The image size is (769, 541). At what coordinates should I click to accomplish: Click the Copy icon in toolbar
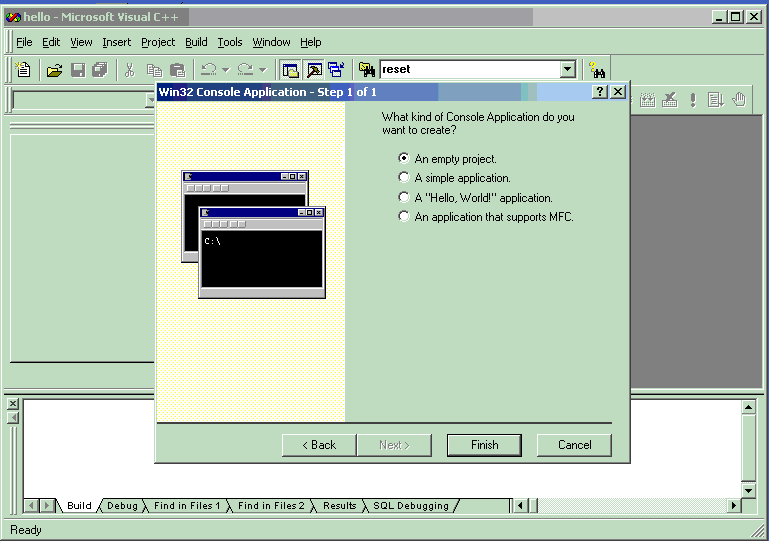tap(154, 70)
